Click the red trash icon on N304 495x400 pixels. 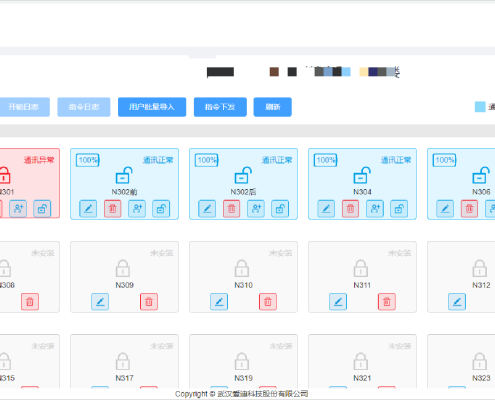(x=351, y=209)
